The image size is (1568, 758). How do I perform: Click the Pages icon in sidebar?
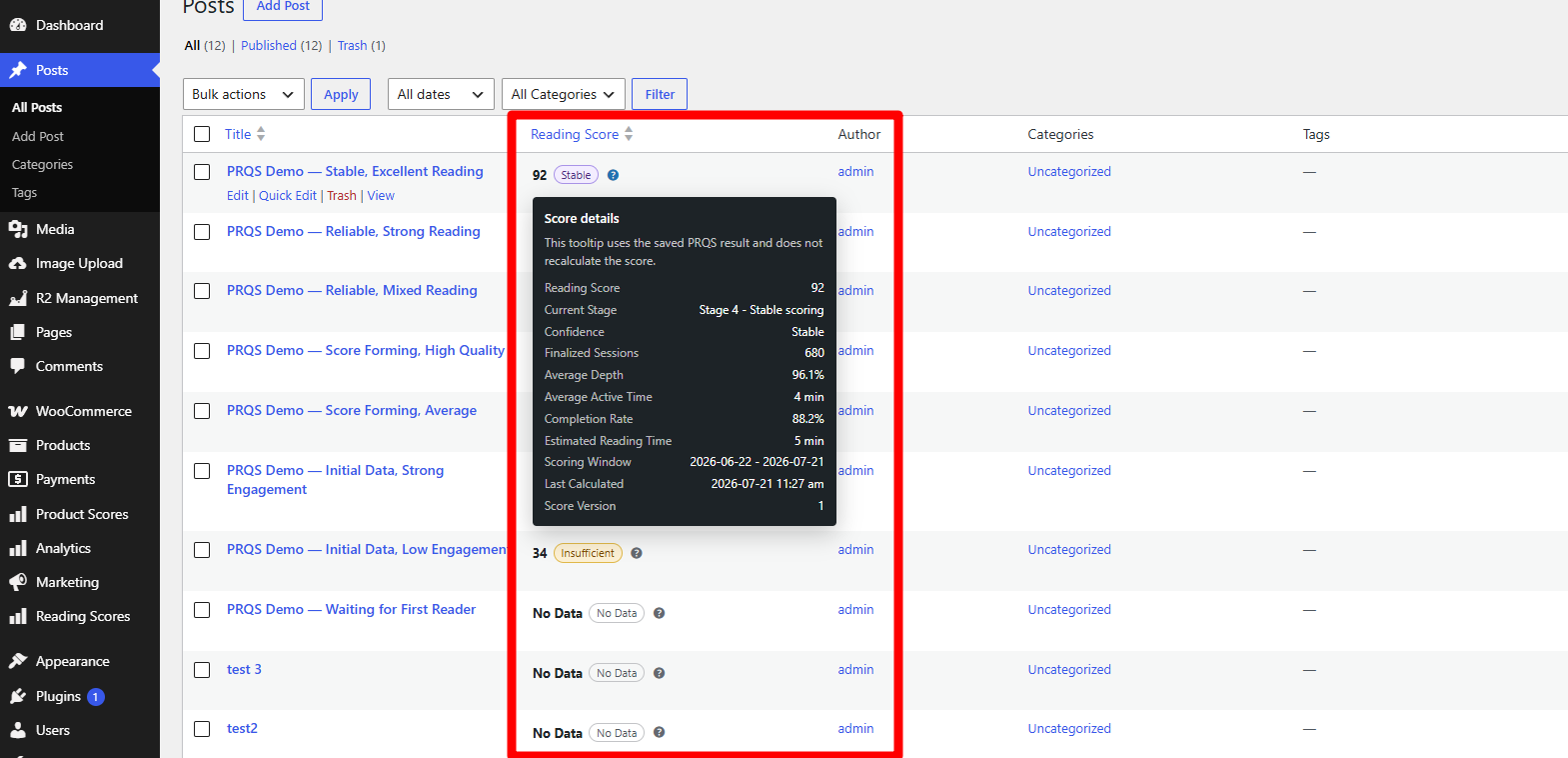18,332
